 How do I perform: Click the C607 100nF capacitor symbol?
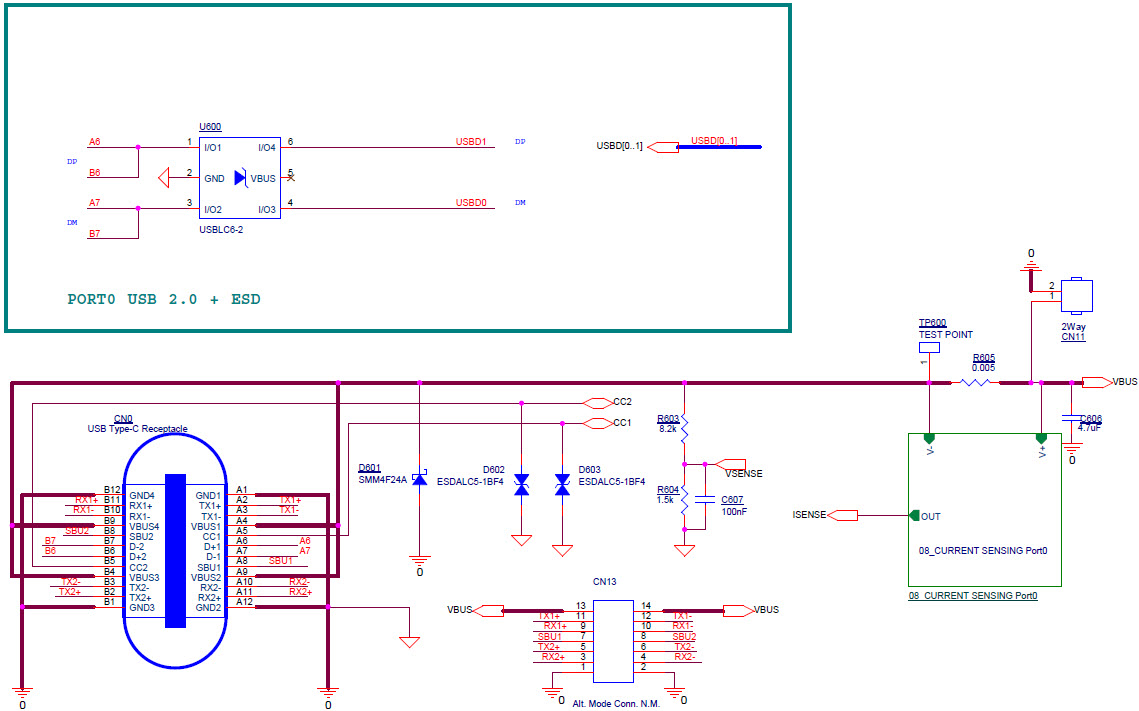pos(706,498)
